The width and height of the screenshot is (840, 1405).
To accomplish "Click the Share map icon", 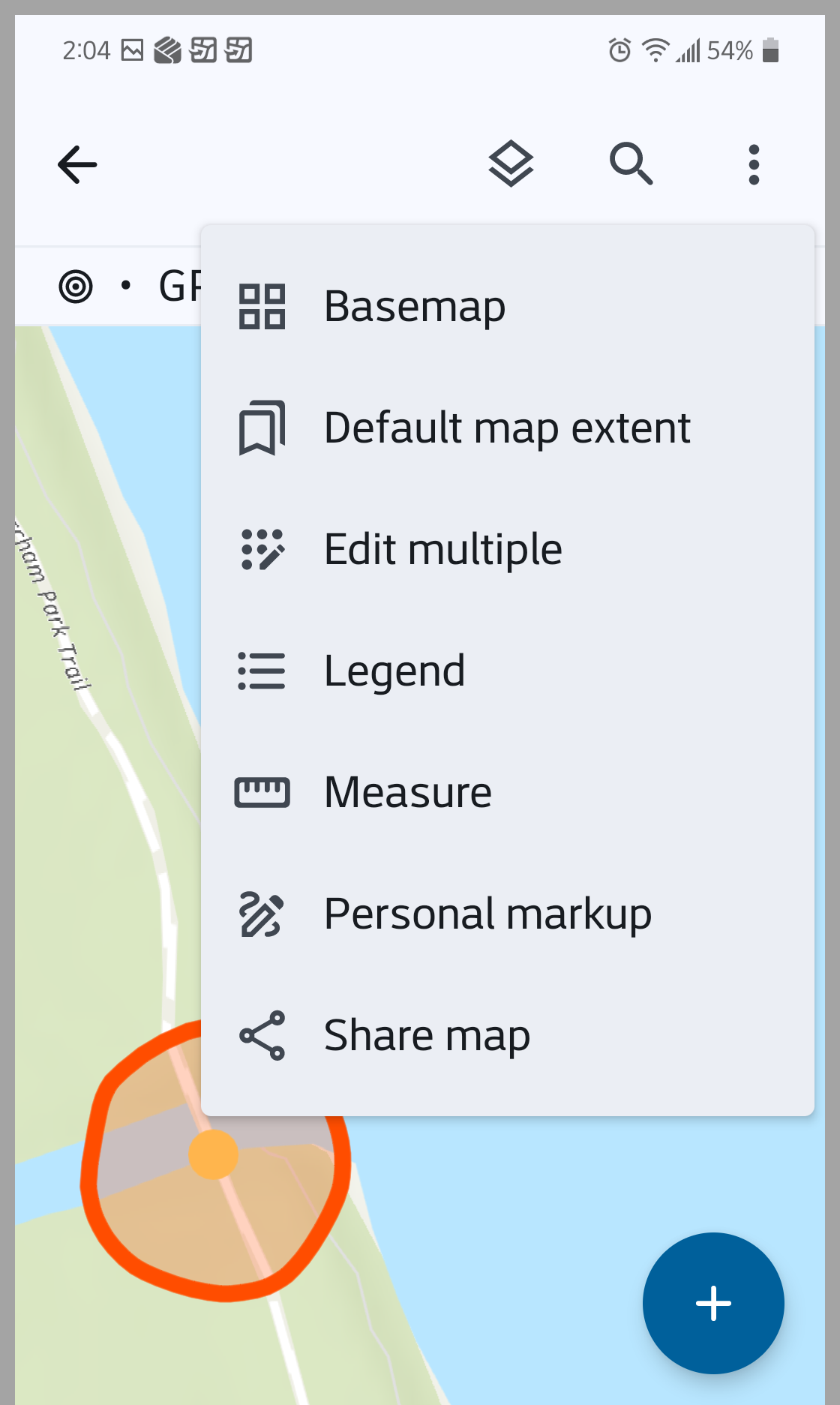I will pyautogui.click(x=262, y=1035).
